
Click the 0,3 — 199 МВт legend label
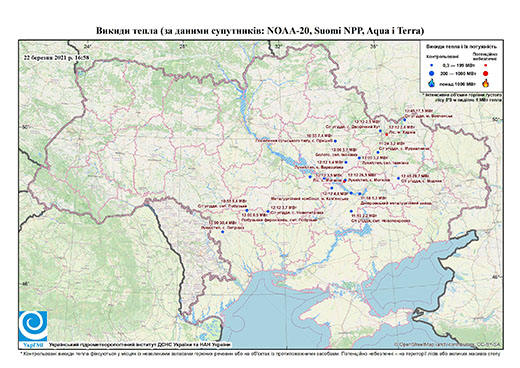point(459,66)
